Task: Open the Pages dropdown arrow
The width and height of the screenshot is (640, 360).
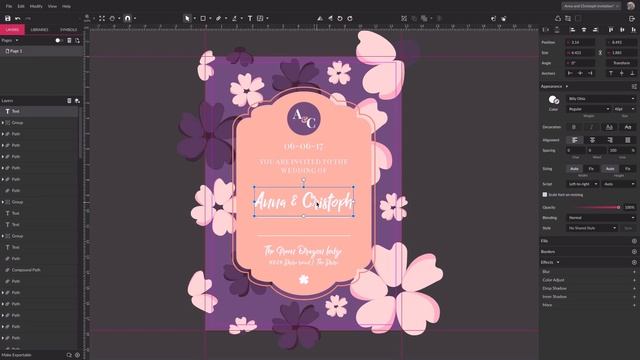Action: pyautogui.click(x=17, y=40)
